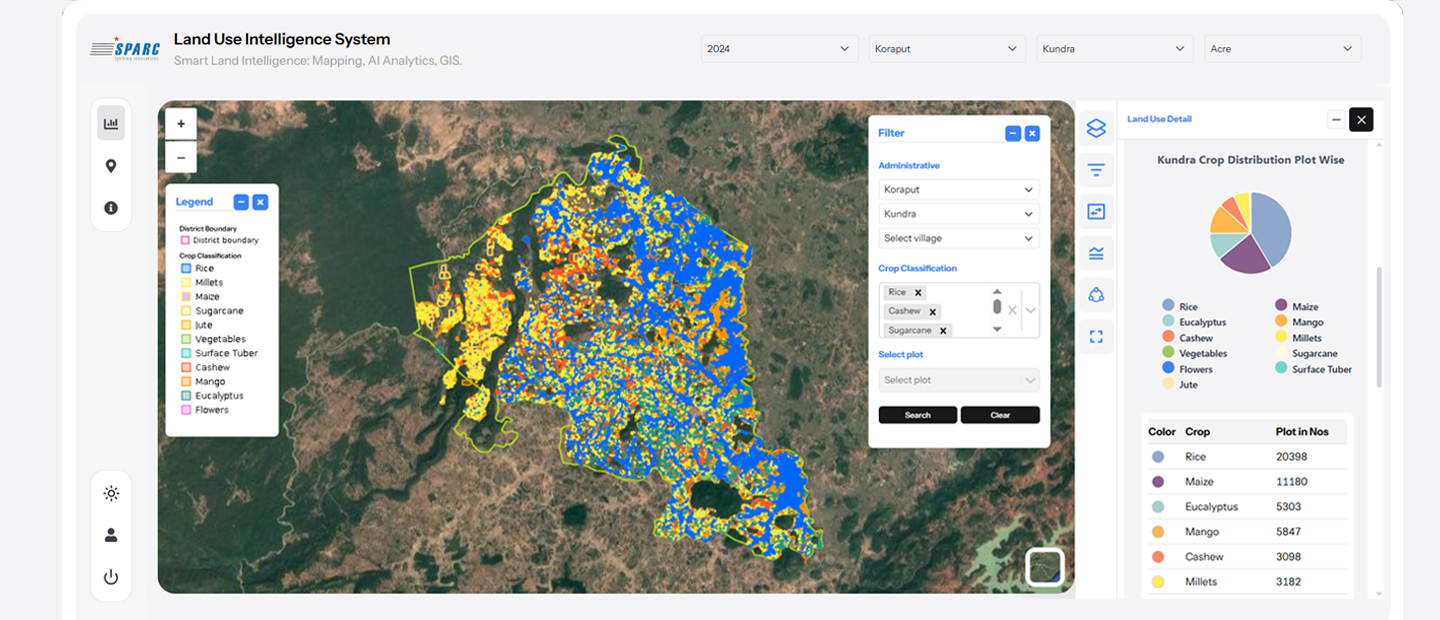Screen dimensions: 1440x620
Task: Zoom out the map with minus button
Action: (181, 157)
